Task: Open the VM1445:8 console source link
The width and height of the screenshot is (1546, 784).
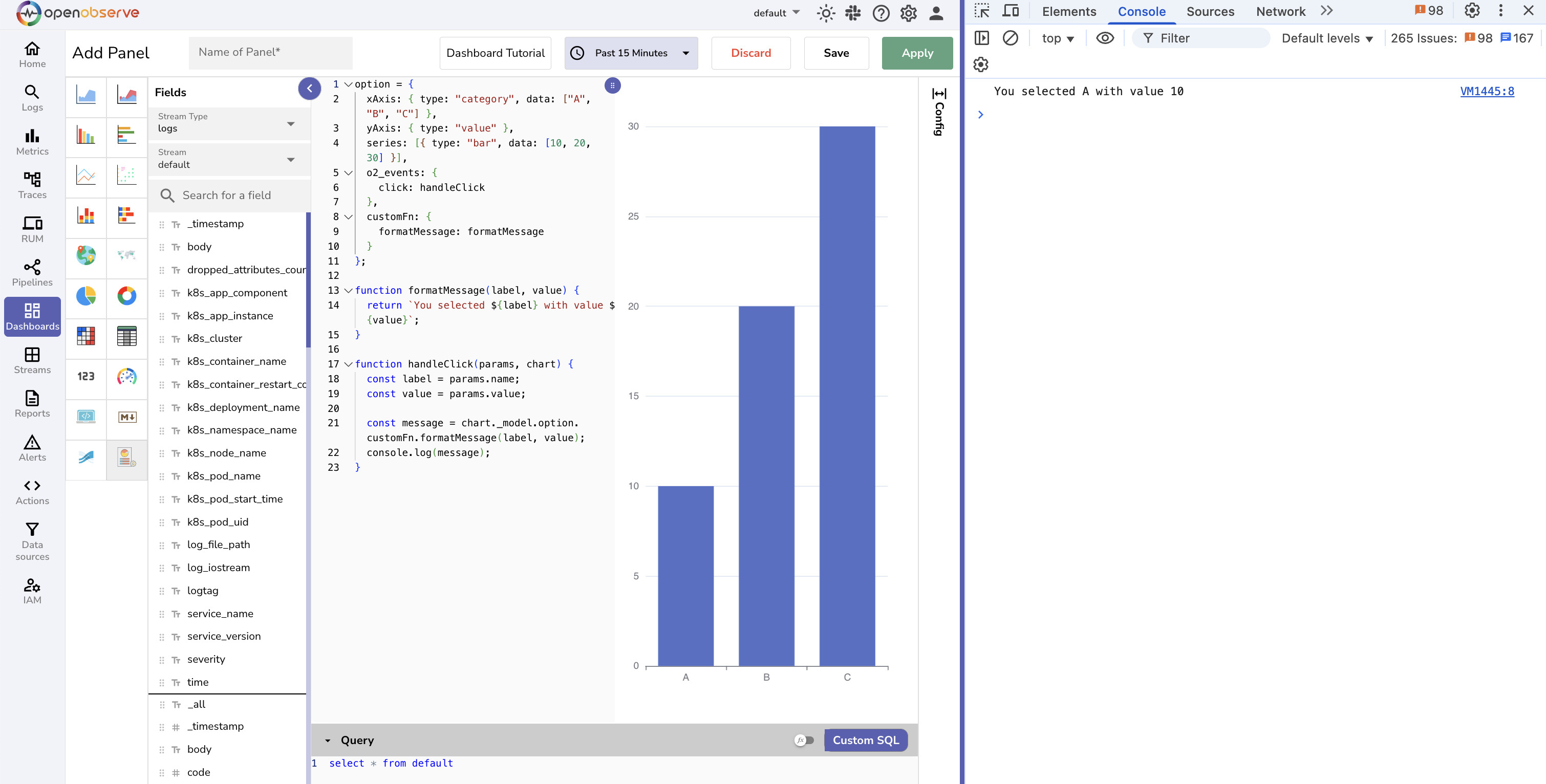Action: (x=1487, y=91)
